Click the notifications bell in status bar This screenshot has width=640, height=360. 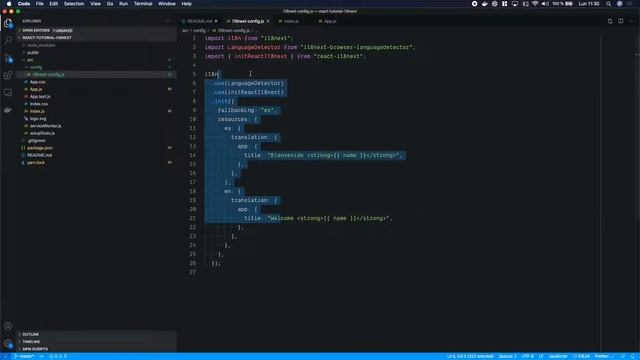[x=633, y=356]
